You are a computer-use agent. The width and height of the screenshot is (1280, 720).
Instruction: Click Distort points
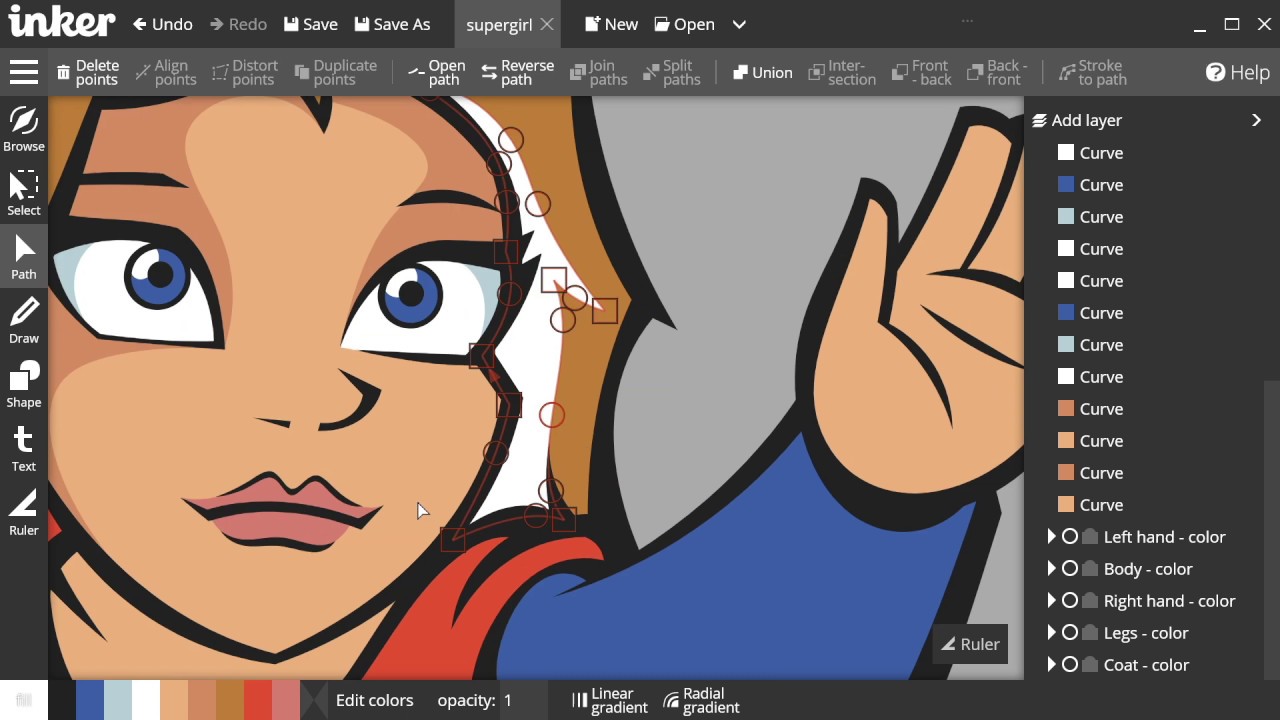point(245,72)
